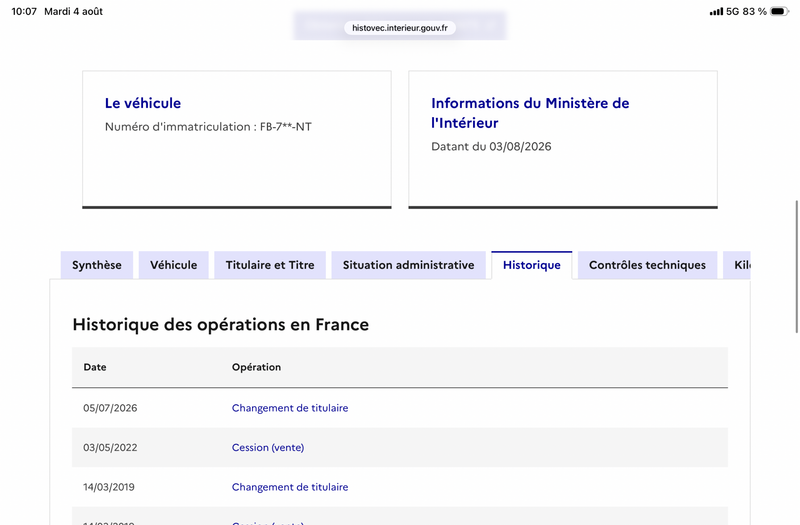Tap the battery icon in status bar
Screen dimensions: 800x525
tap(779, 11)
